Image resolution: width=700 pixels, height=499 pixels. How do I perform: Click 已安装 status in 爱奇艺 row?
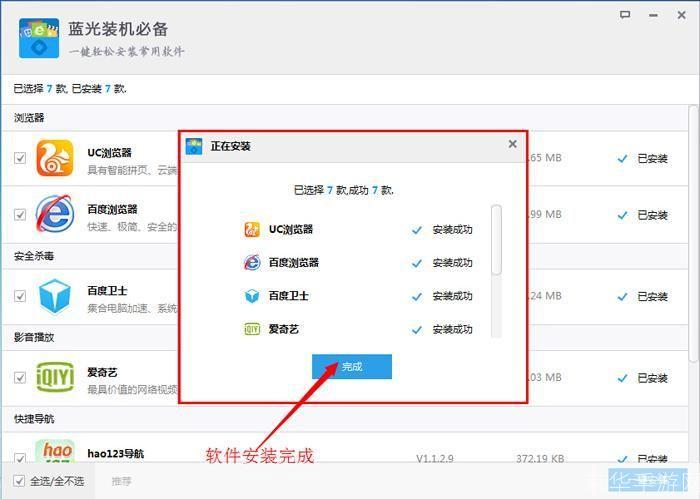pos(652,378)
